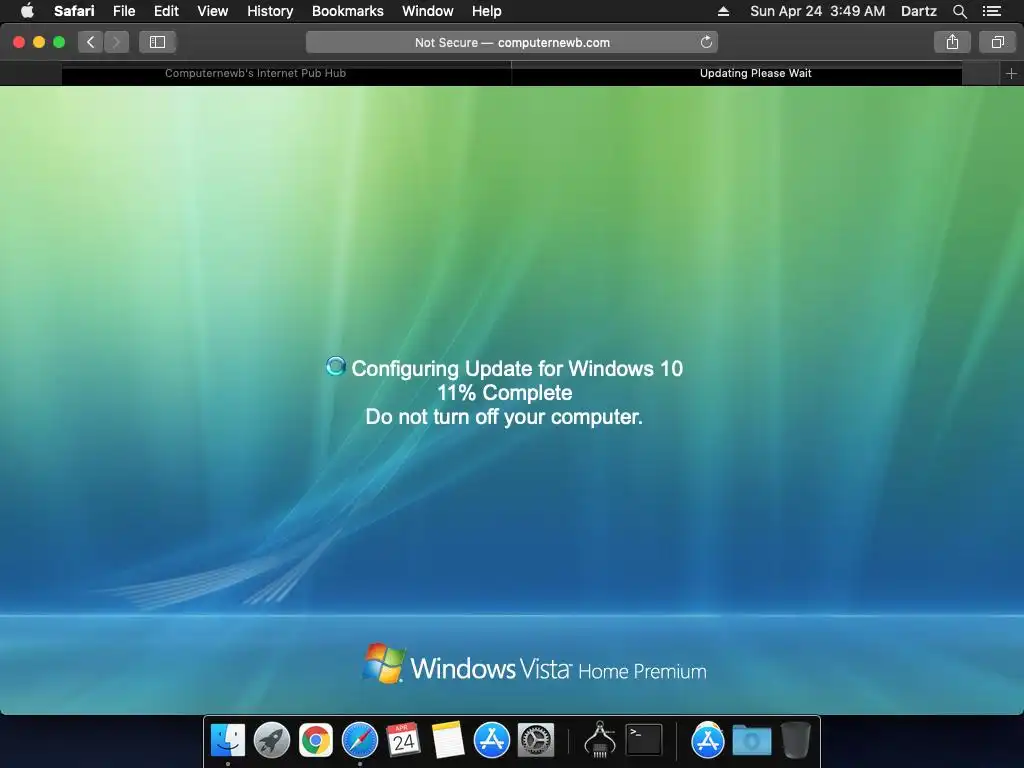This screenshot has height=768, width=1024.
Task: Open System Preferences gear in Dock
Action: (x=536, y=741)
